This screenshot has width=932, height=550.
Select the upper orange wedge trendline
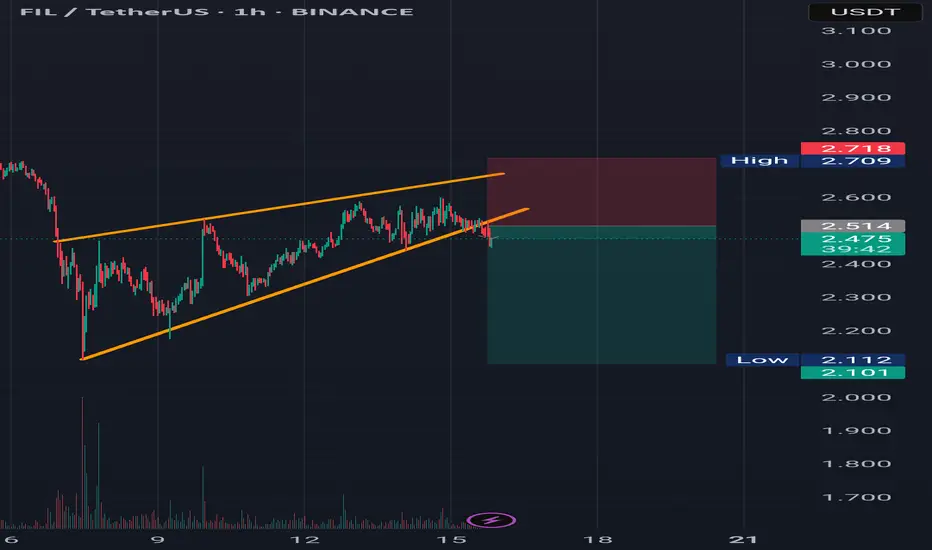click(279, 208)
